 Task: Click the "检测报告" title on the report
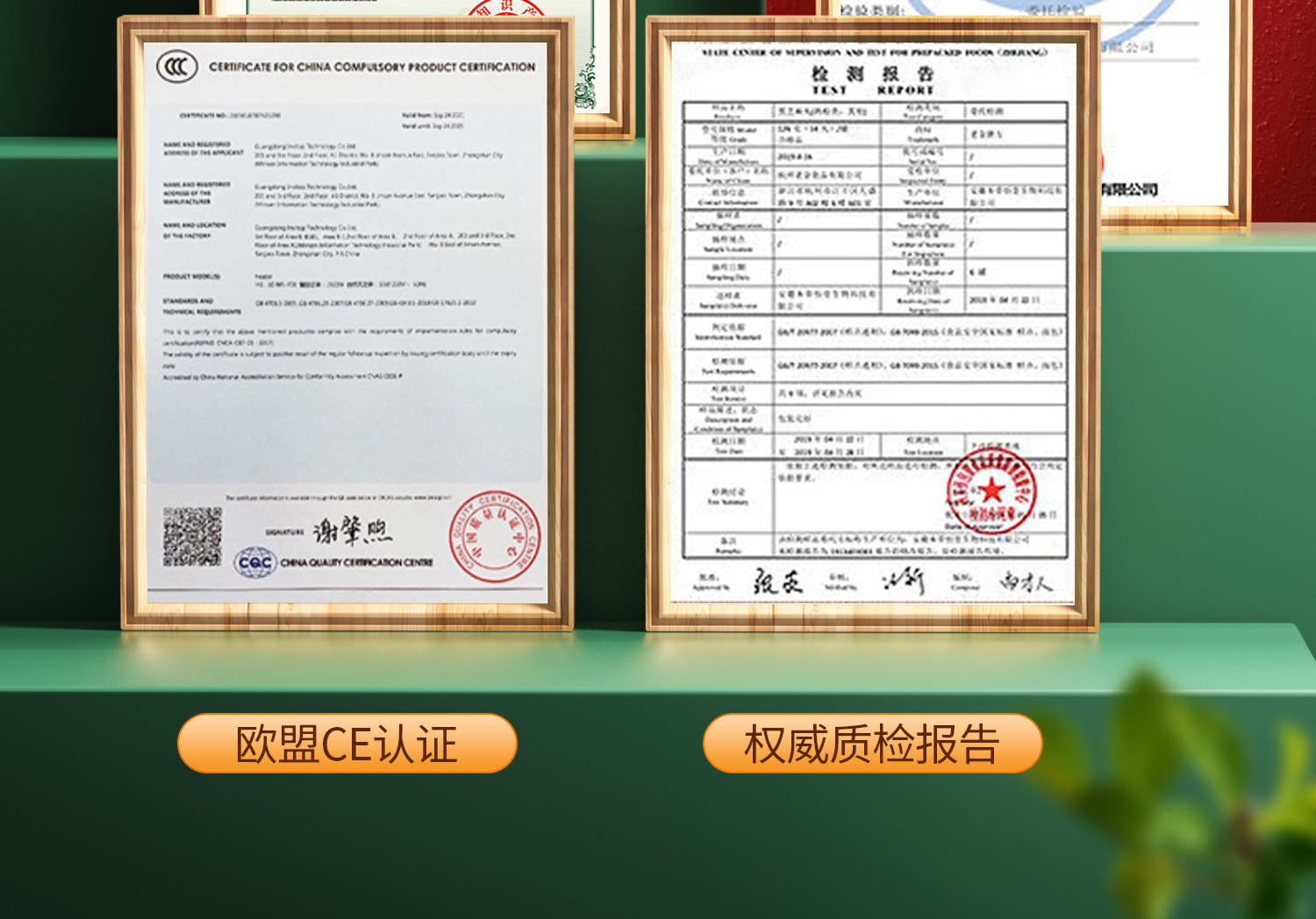click(x=872, y=74)
